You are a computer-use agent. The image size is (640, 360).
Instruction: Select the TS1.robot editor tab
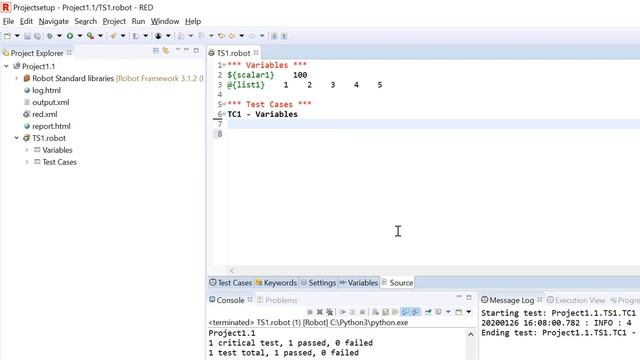click(233, 53)
